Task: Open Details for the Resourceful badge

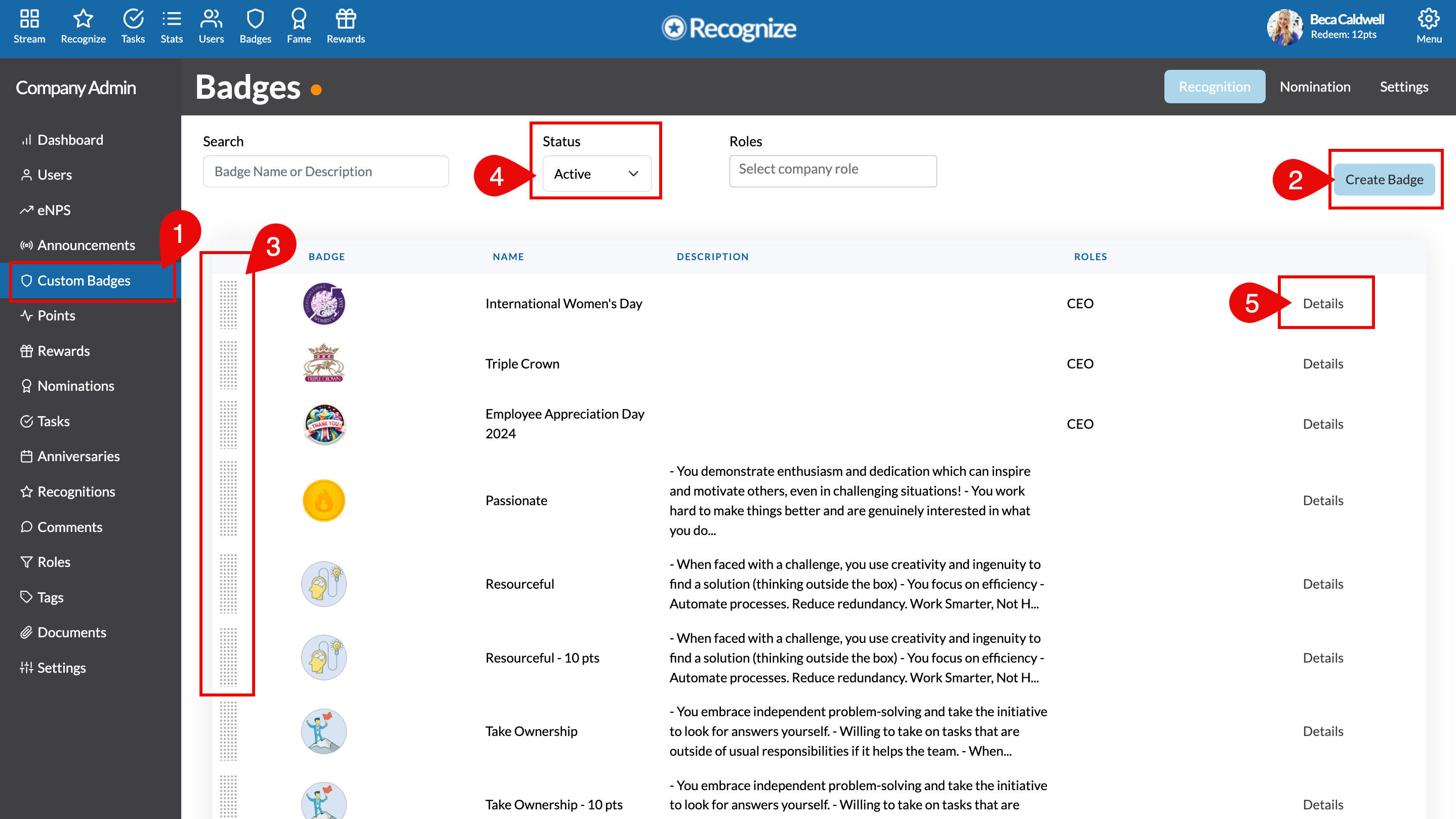Action: (1323, 584)
